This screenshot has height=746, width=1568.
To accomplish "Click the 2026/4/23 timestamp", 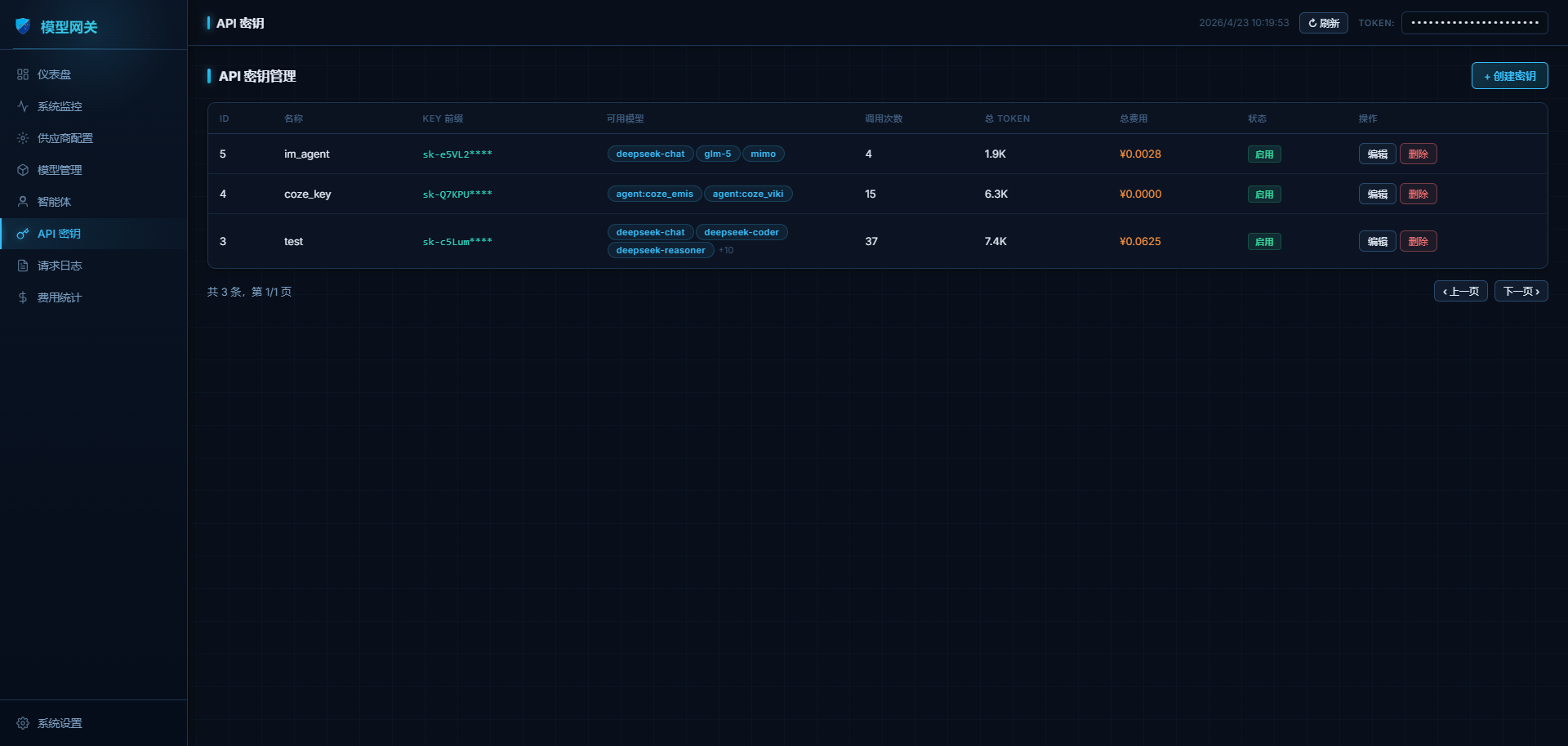I will point(1244,23).
